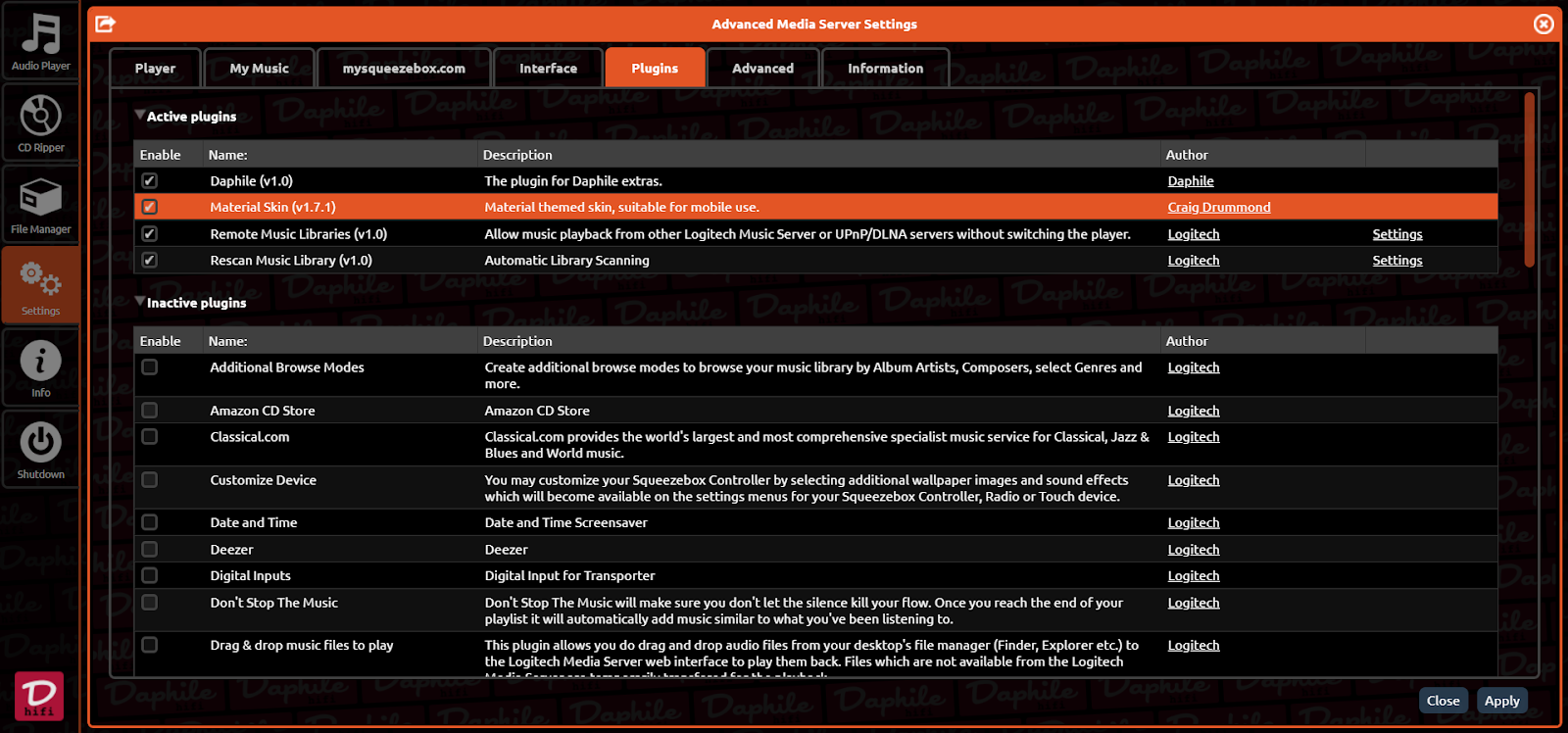
Task: Enable Customize Device plugin checkbox
Action: 150,479
